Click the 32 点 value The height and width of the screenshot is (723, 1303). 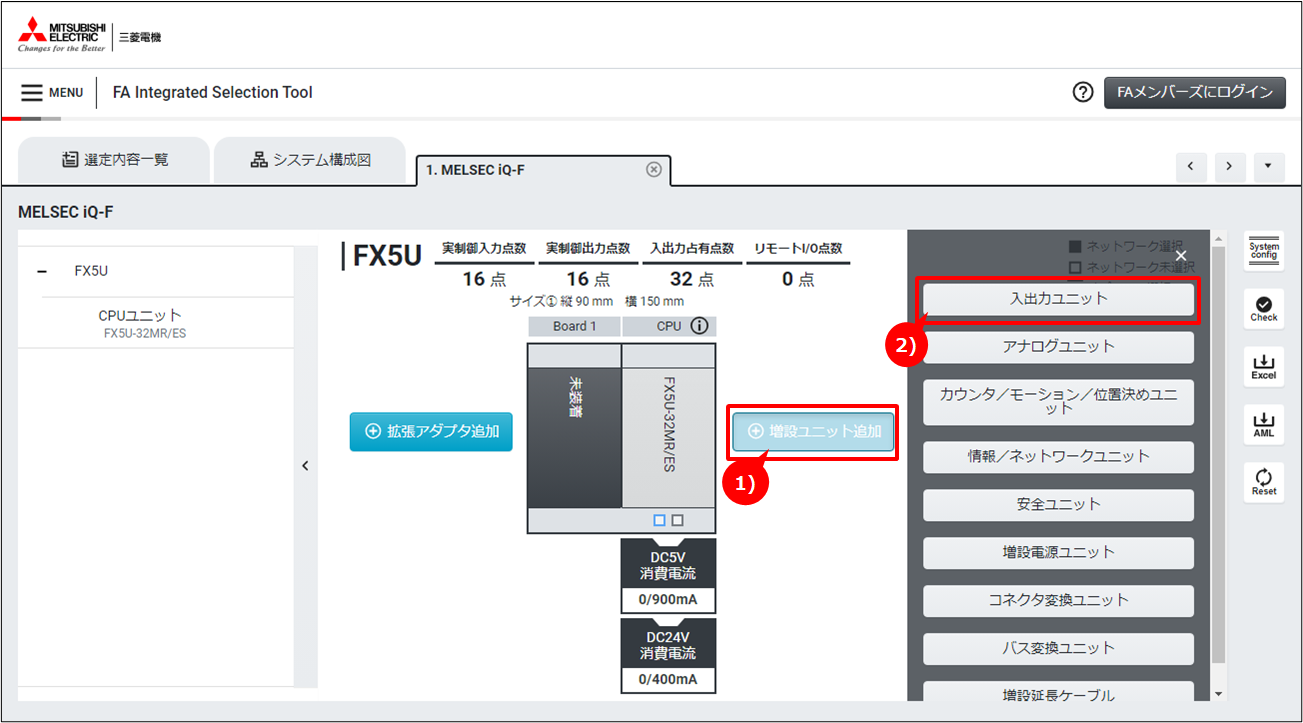[692, 280]
